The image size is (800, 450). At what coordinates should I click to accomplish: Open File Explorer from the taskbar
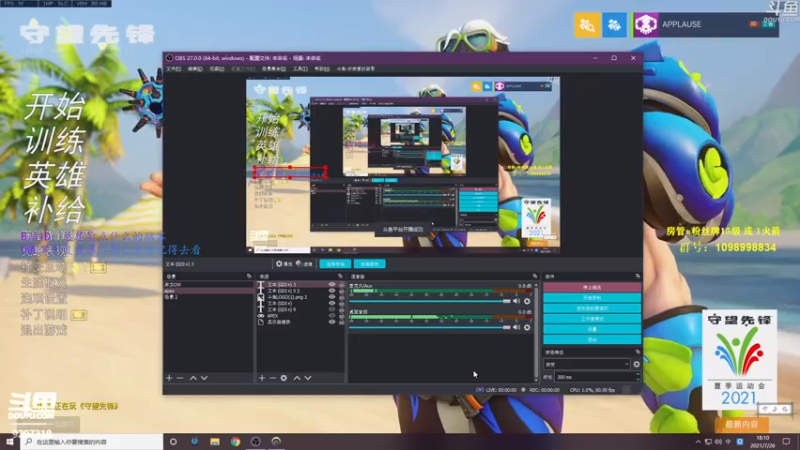click(215, 442)
